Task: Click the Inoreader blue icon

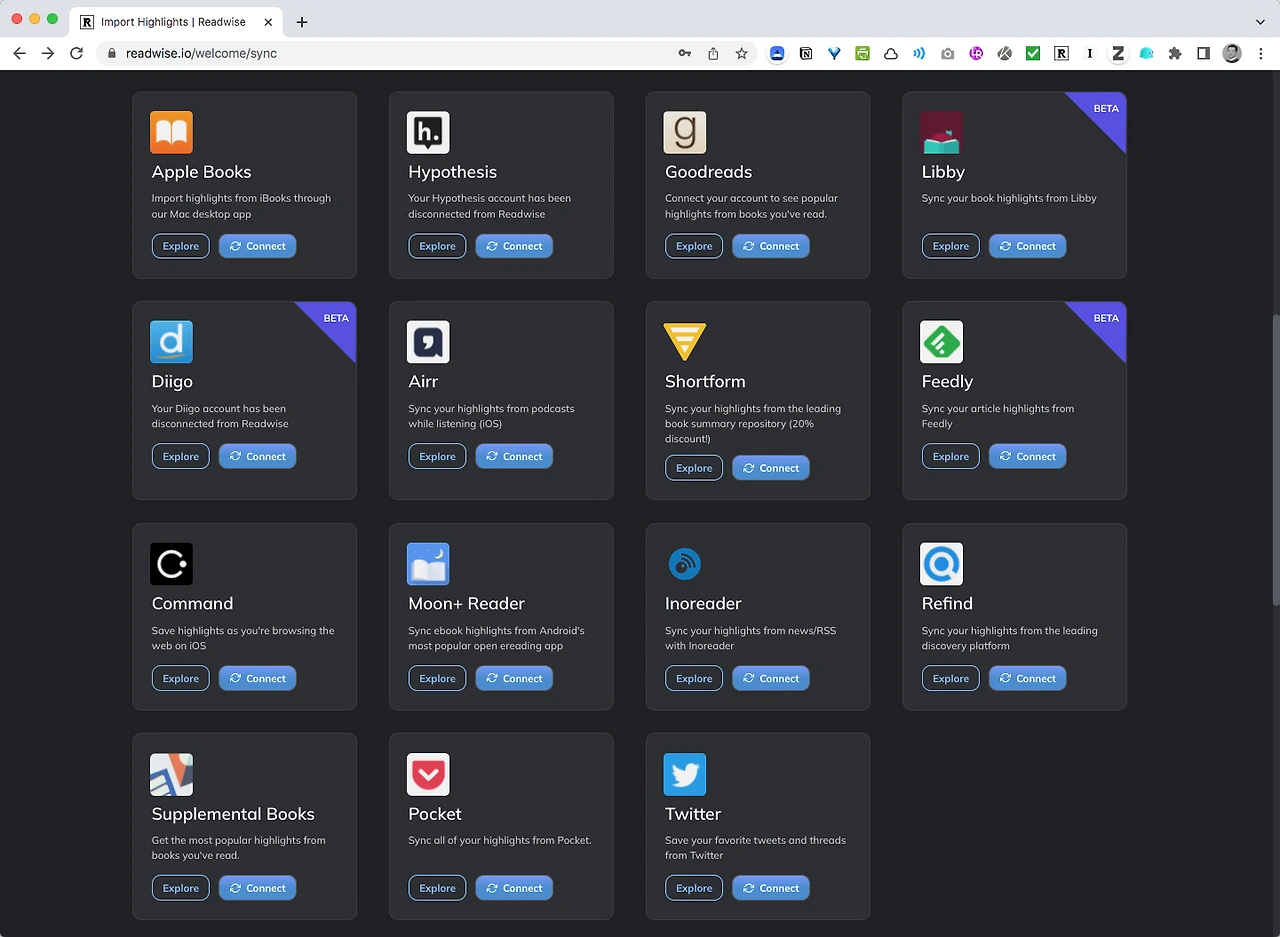Action: pyautogui.click(x=685, y=564)
